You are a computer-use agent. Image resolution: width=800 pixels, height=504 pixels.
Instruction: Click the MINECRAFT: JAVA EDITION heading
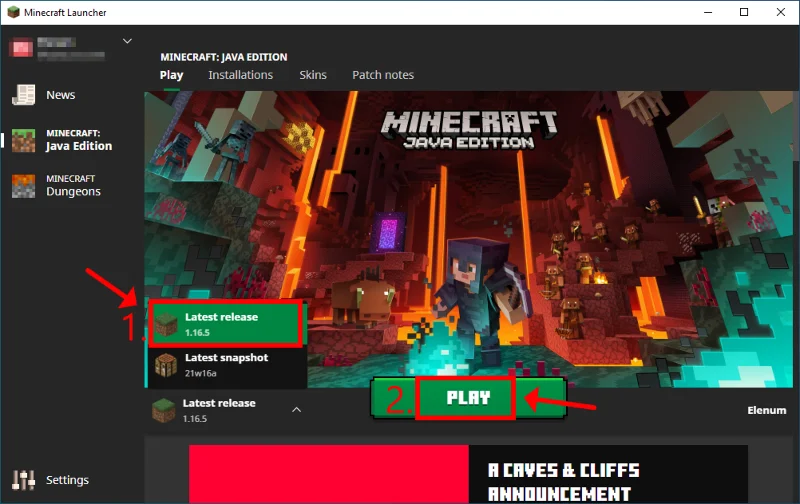[x=223, y=57]
